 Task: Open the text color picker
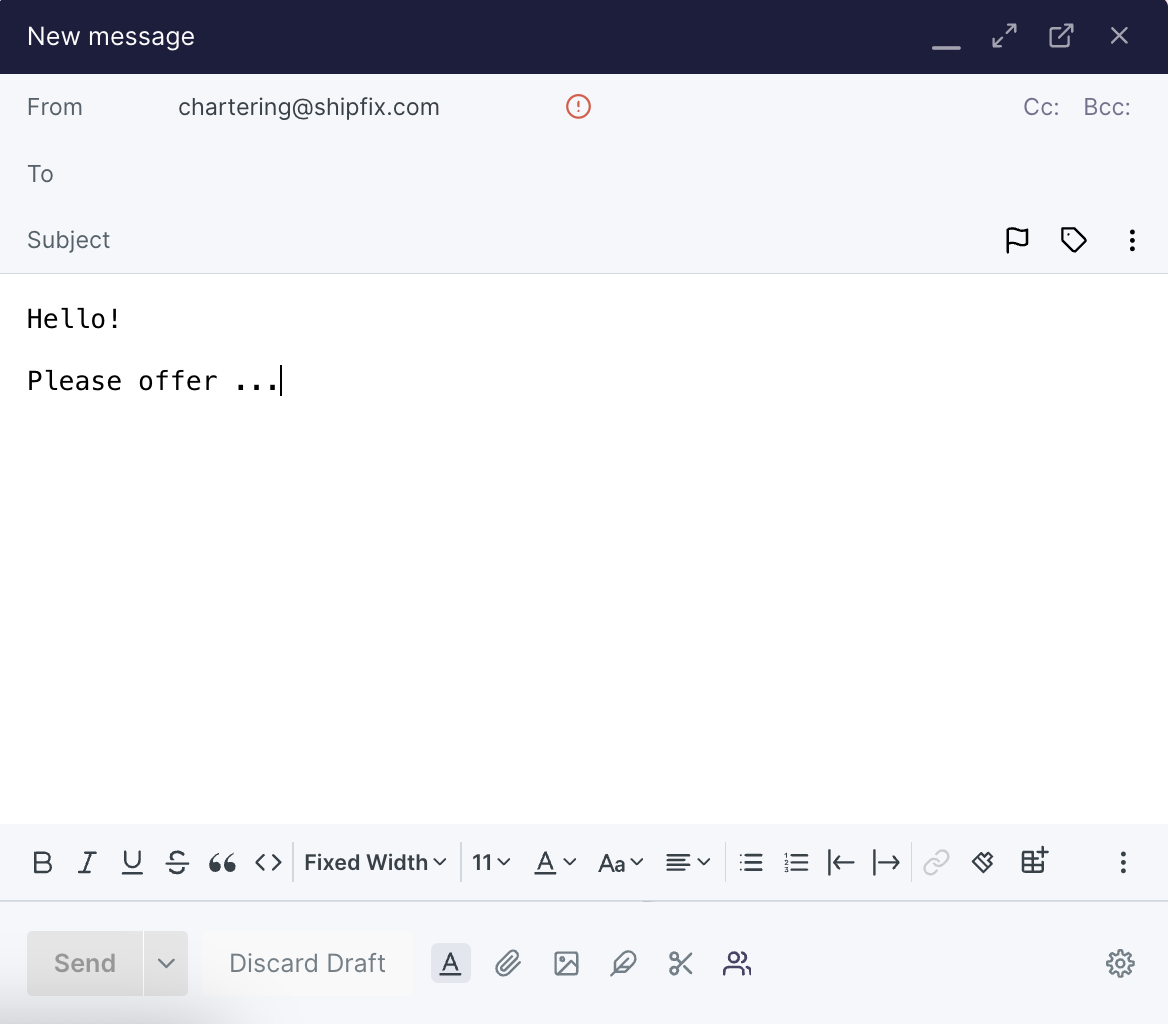[556, 862]
